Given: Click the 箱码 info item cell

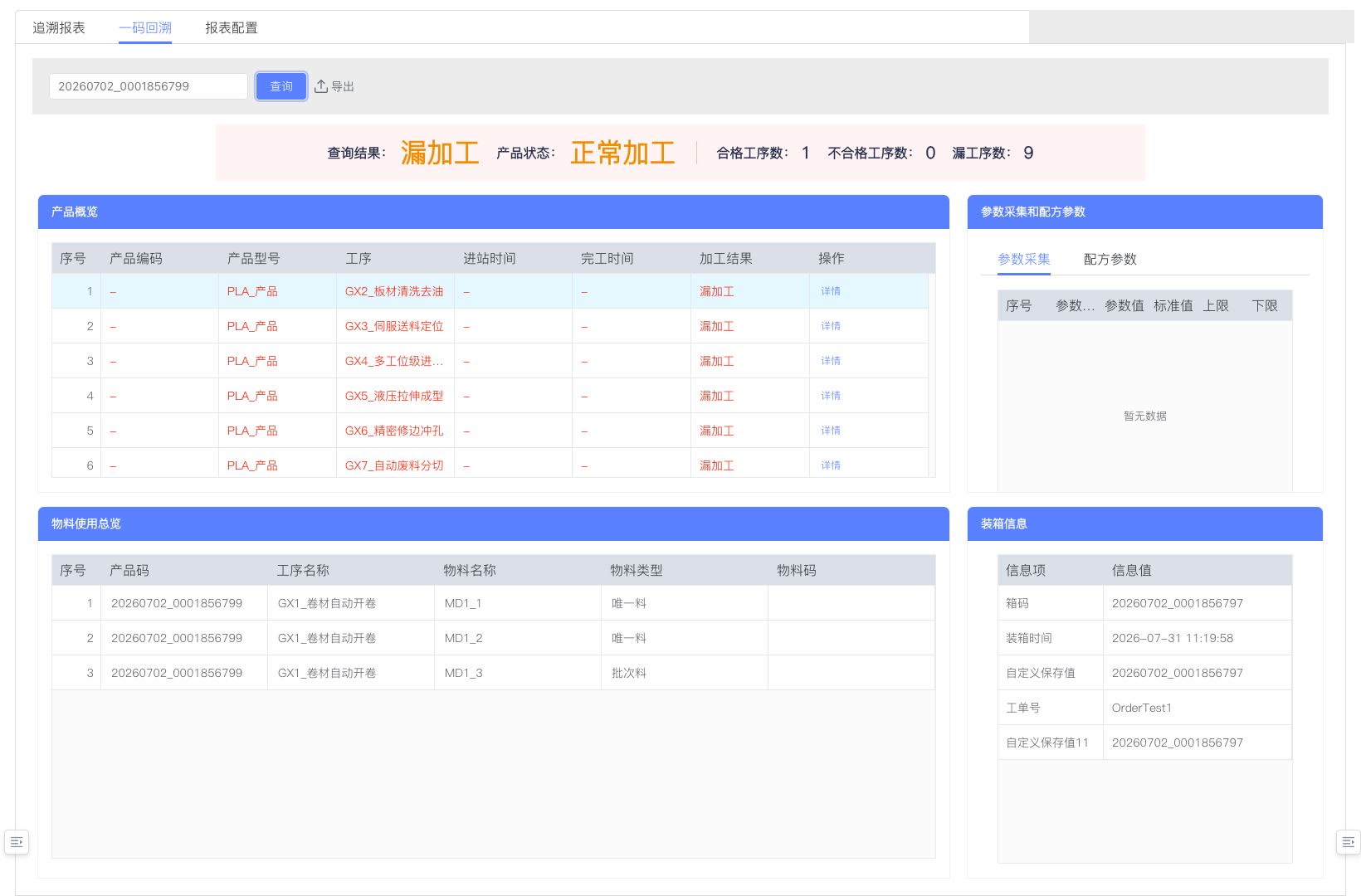Looking at the screenshot, I should [1051, 603].
